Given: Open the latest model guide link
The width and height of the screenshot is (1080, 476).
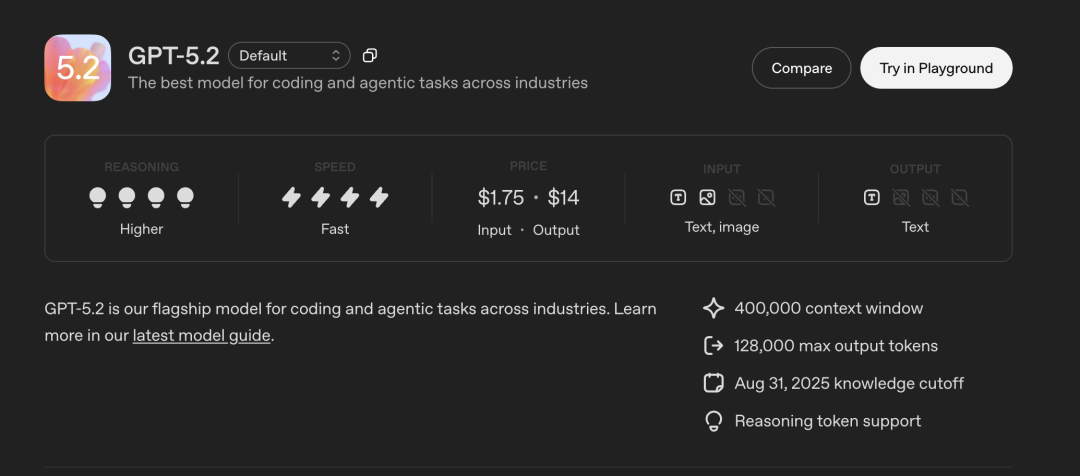Looking at the screenshot, I should coord(201,336).
